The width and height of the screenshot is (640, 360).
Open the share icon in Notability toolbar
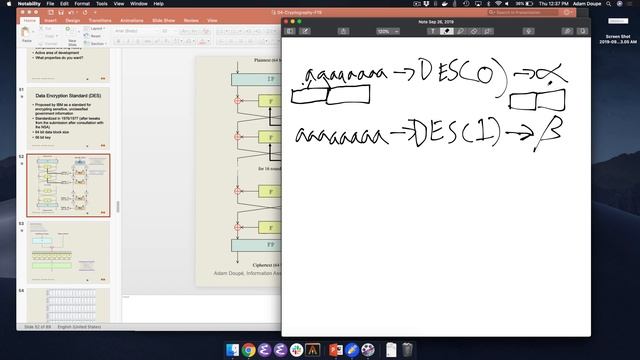[343, 31]
